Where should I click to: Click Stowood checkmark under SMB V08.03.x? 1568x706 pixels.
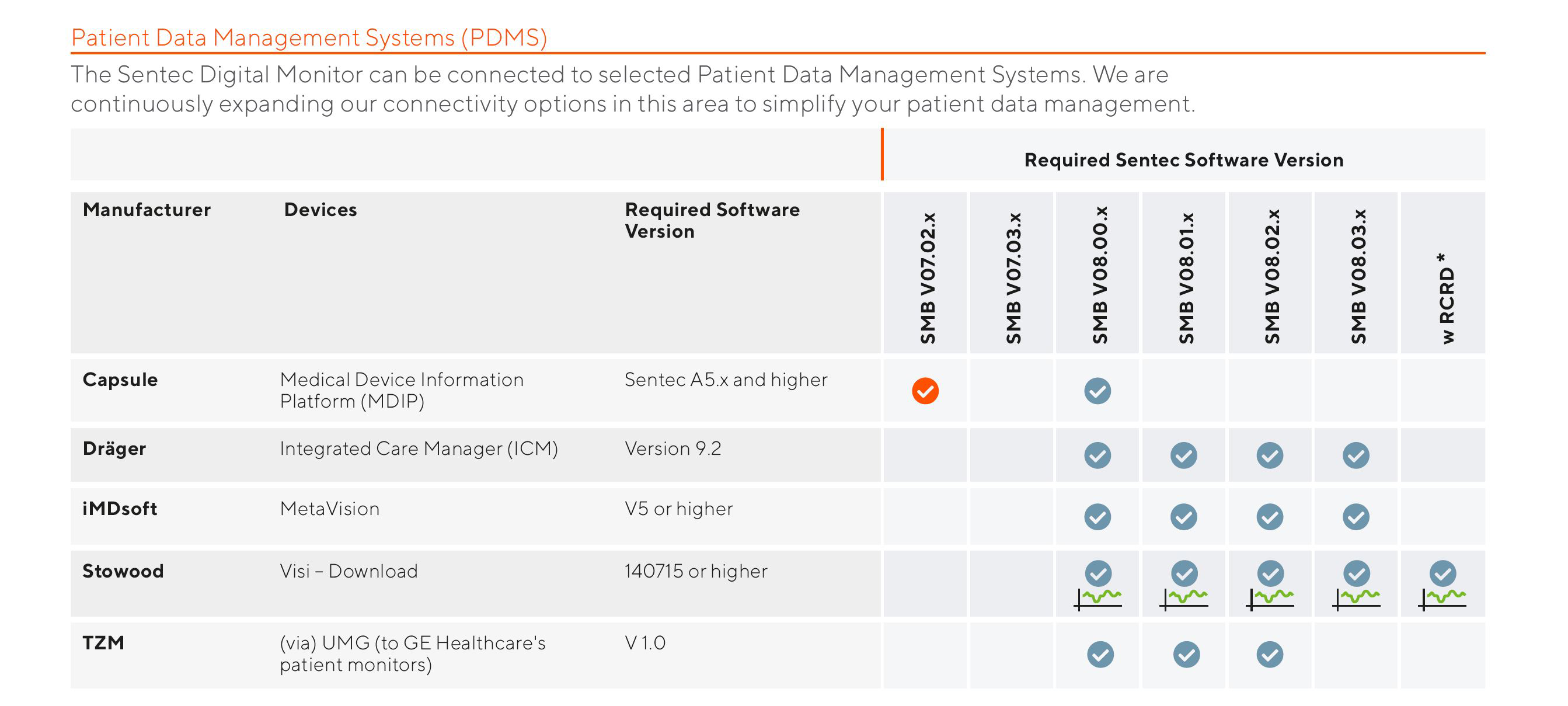coord(1356,573)
